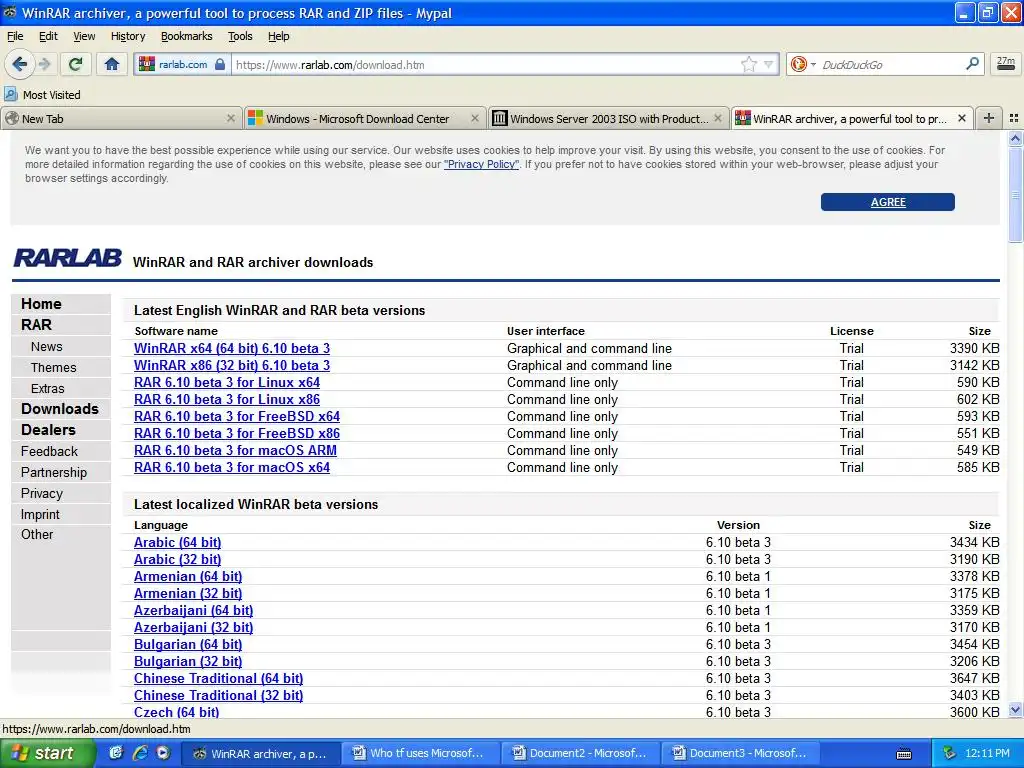The image size is (1024, 768).
Task: Open the Windows Start button
Action: click(46, 753)
